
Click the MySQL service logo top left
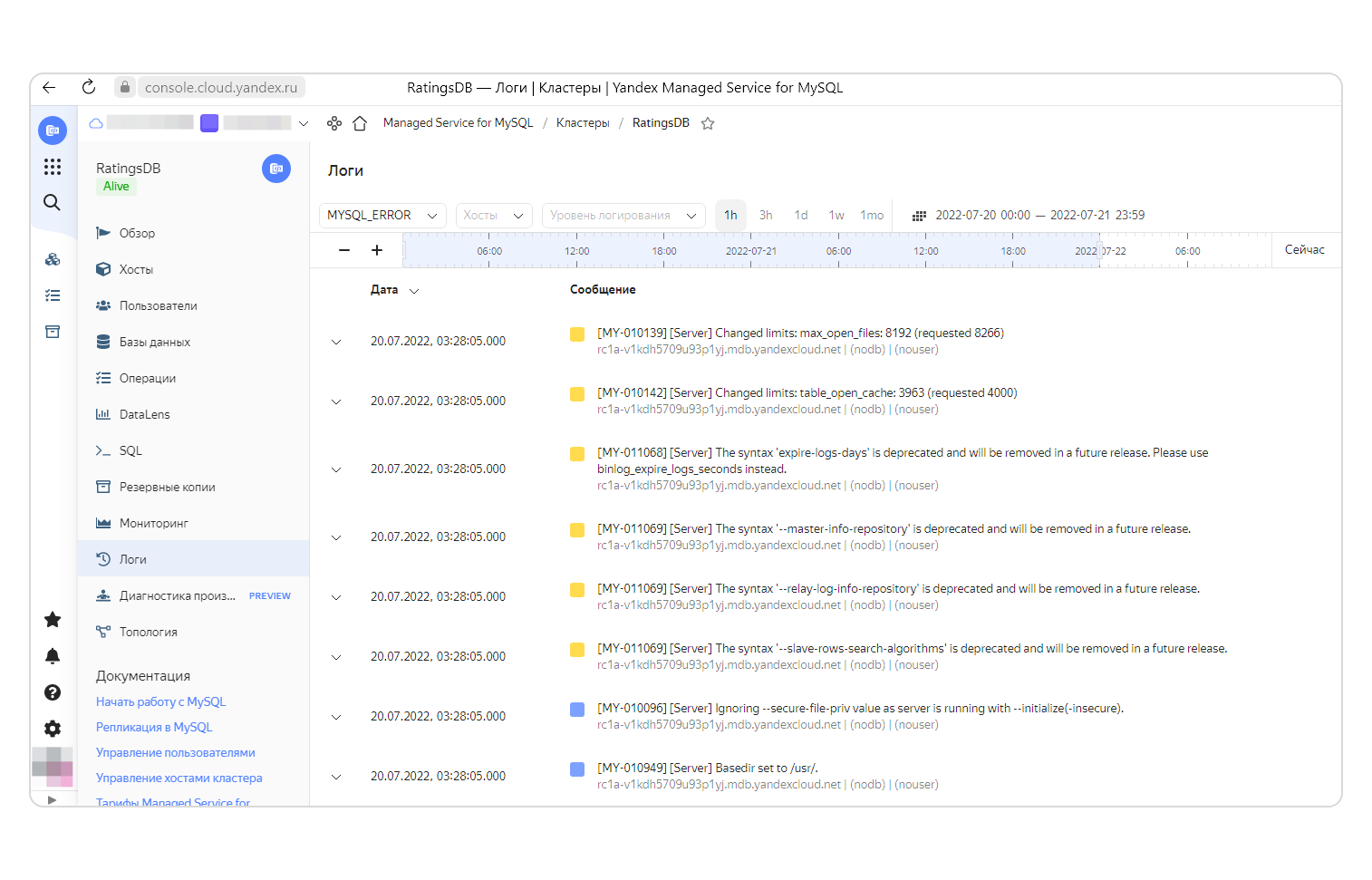[x=53, y=131]
